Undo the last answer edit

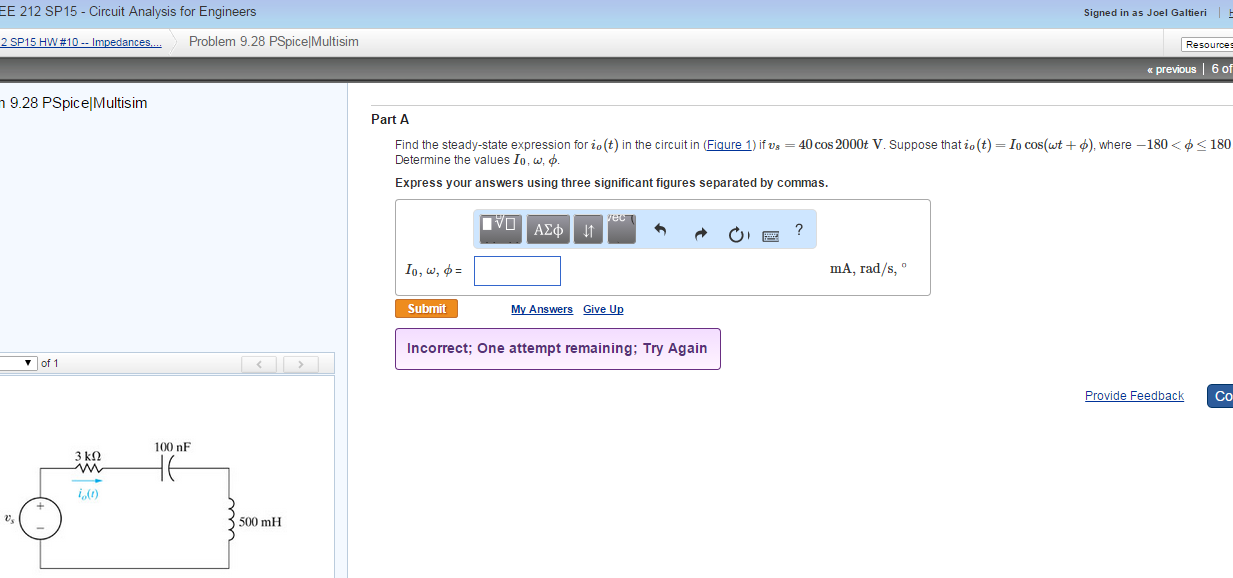coord(660,229)
